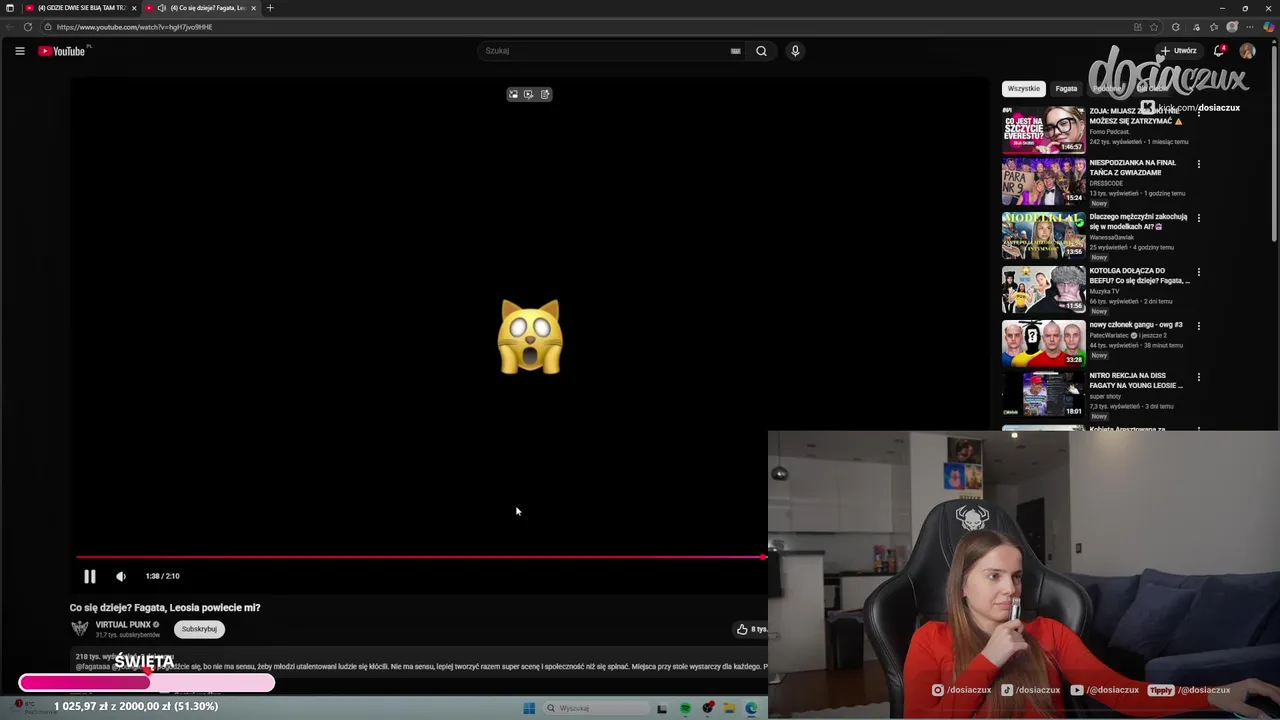Close the 'Co się dzieje? Fagata' browser tab
The image size is (1280, 720).
(253, 8)
